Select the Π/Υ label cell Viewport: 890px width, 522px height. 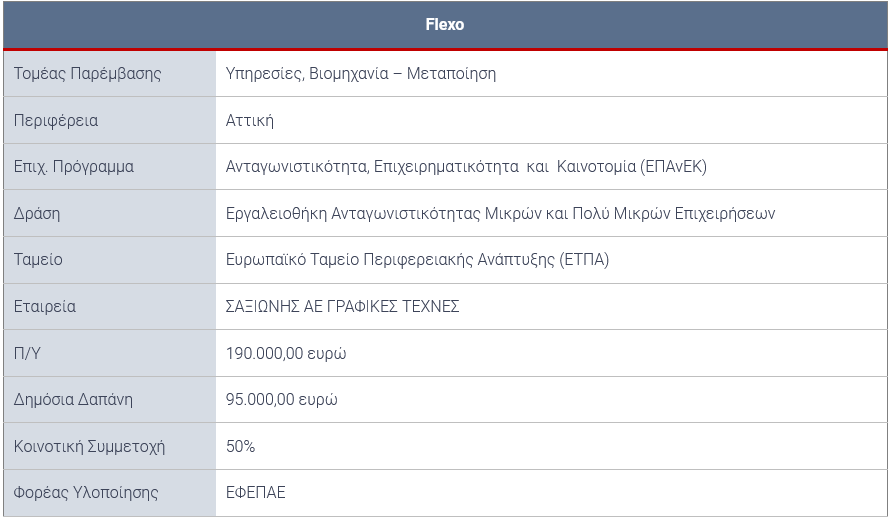[x=110, y=353]
